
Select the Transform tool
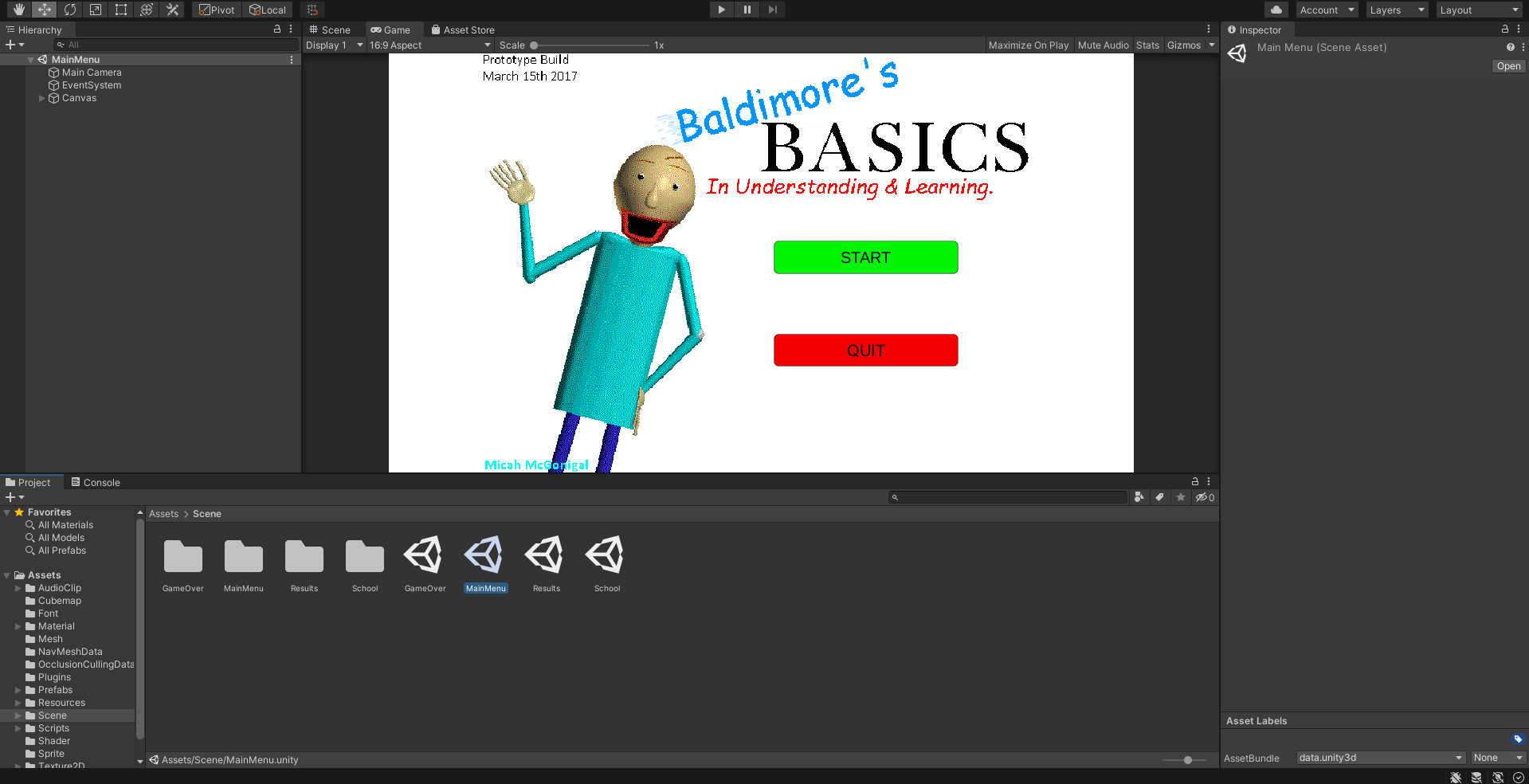click(147, 10)
